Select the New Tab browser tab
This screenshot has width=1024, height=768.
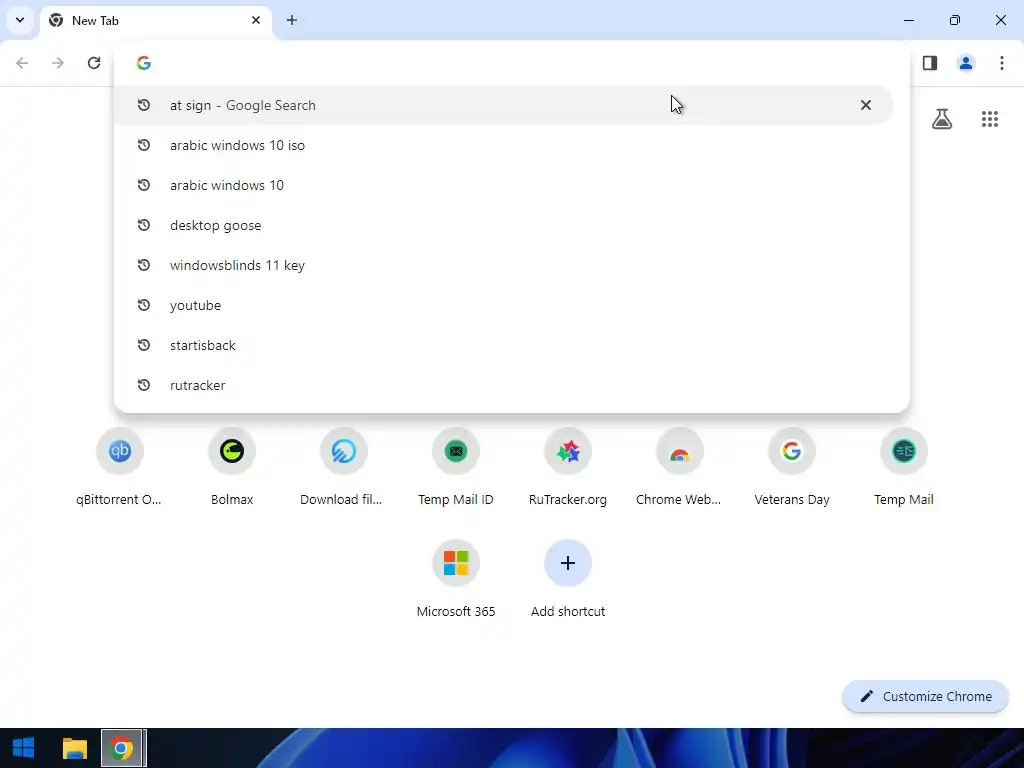tap(157, 21)
